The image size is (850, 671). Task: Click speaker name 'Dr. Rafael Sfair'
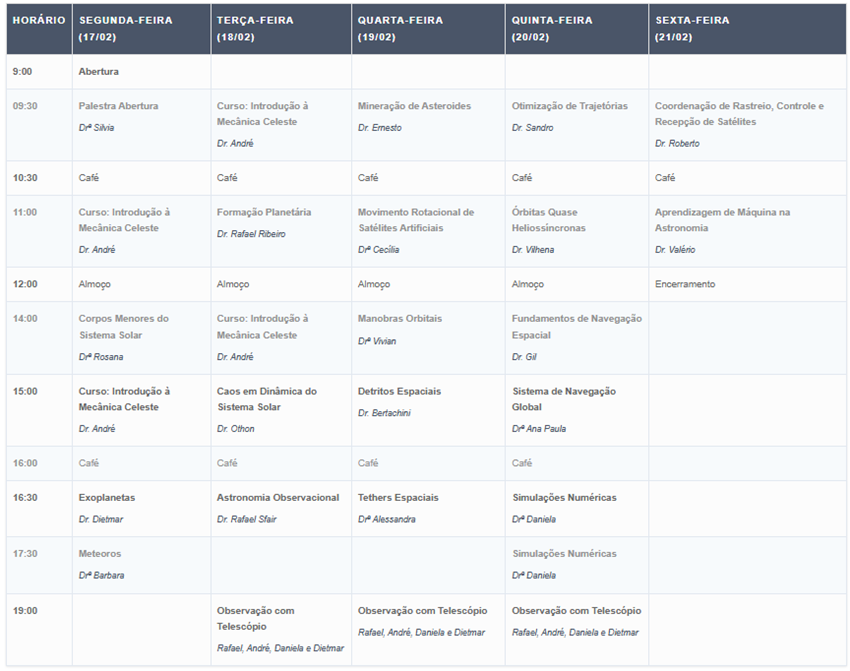click(247, 519)
